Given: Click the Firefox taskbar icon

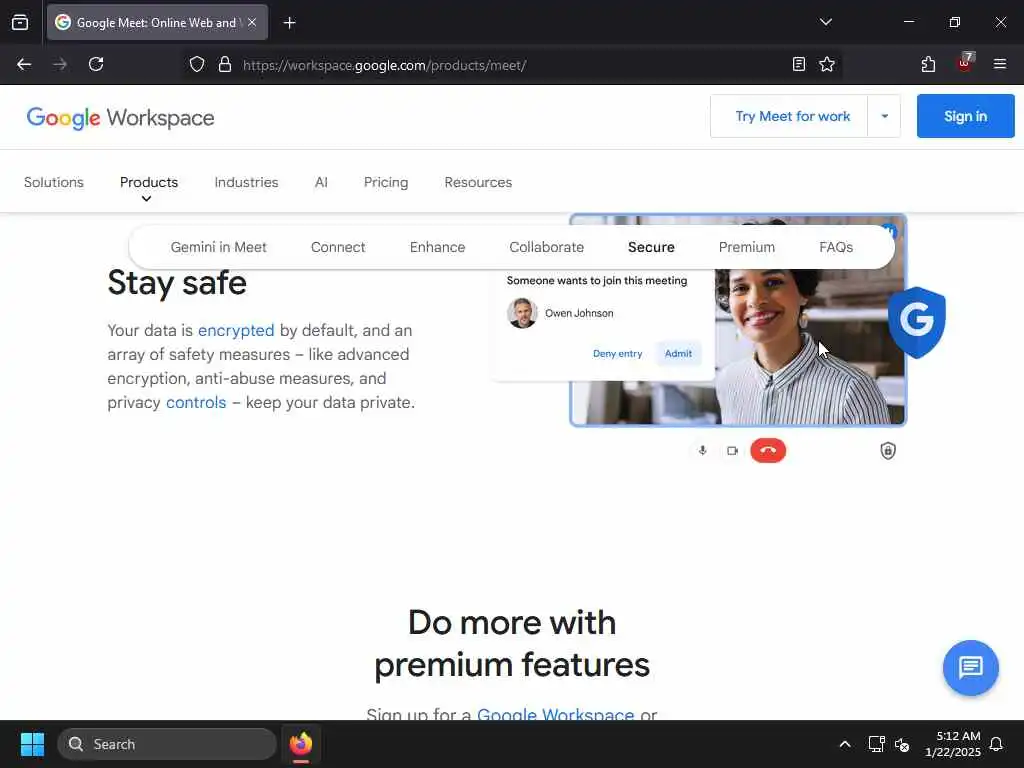Looking at the screenshot, I should (x=300, y=744).
